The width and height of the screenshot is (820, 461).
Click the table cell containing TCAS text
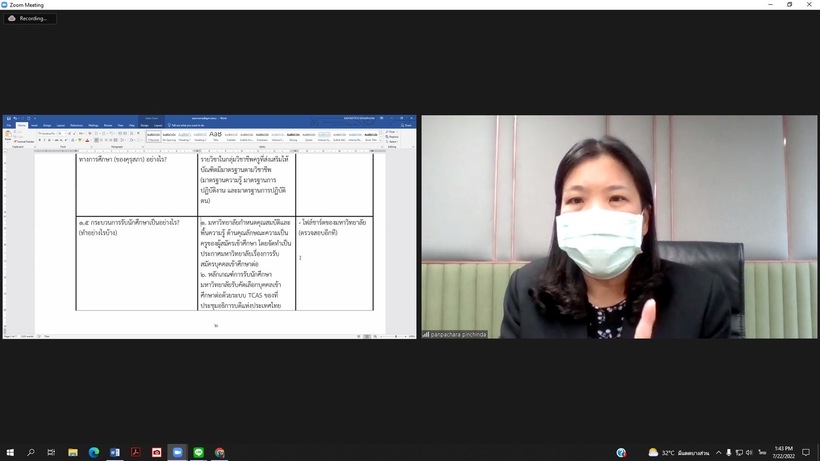click(246, 264)
